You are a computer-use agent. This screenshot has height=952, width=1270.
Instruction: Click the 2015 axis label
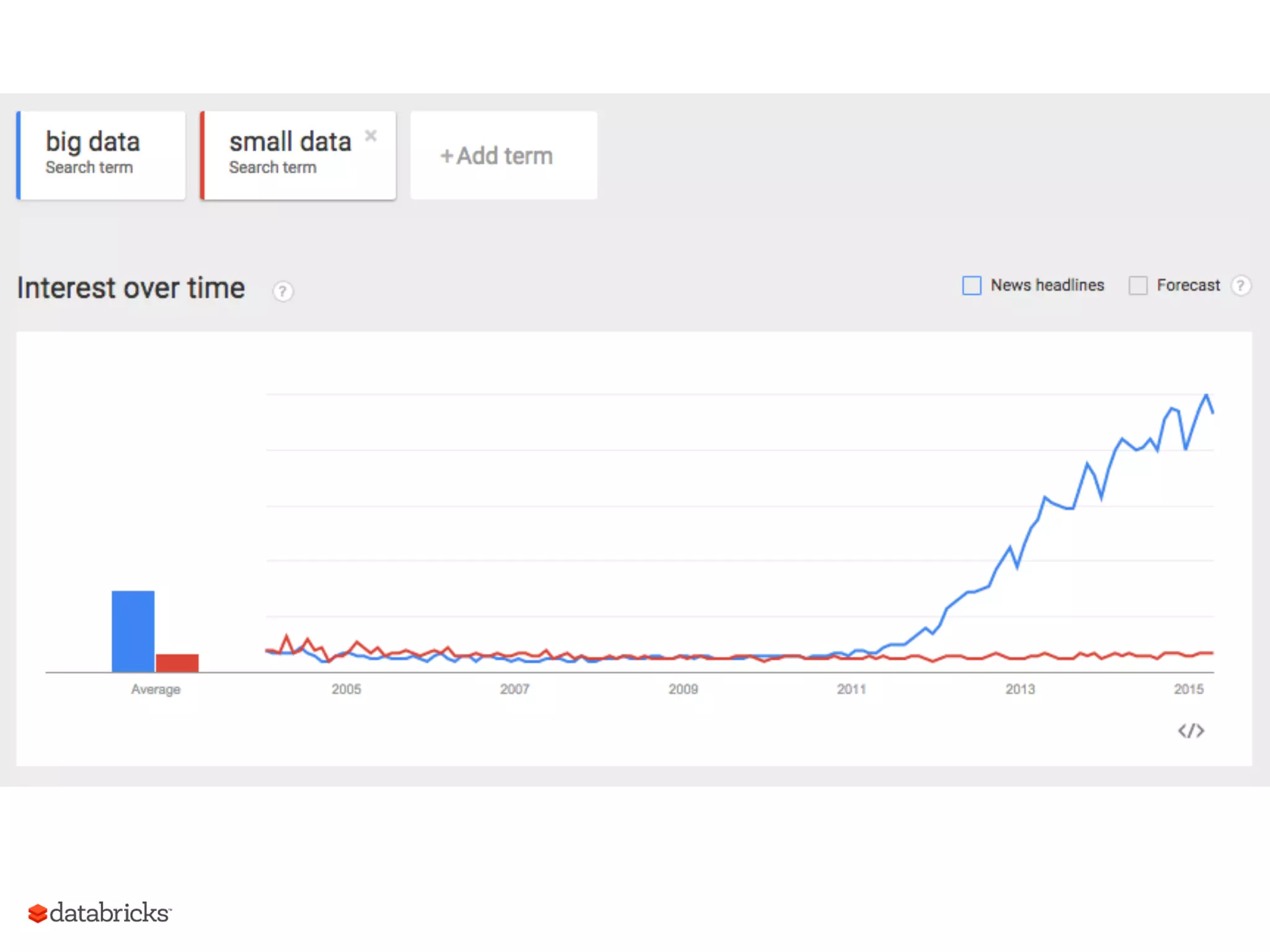coord(1188,689)
